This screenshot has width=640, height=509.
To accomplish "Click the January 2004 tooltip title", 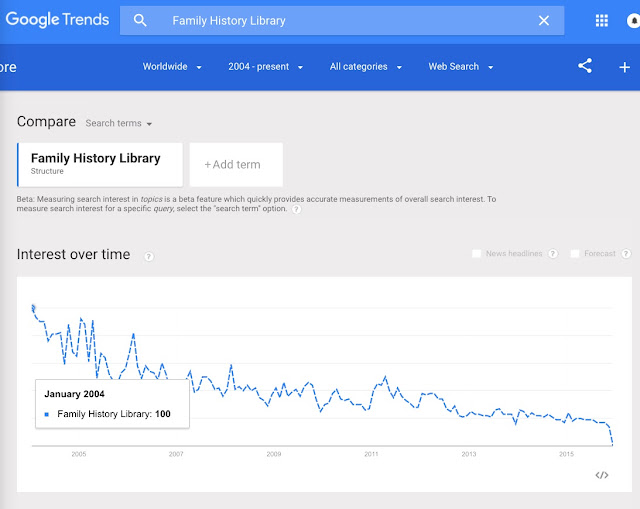I will tap(74, 394).
